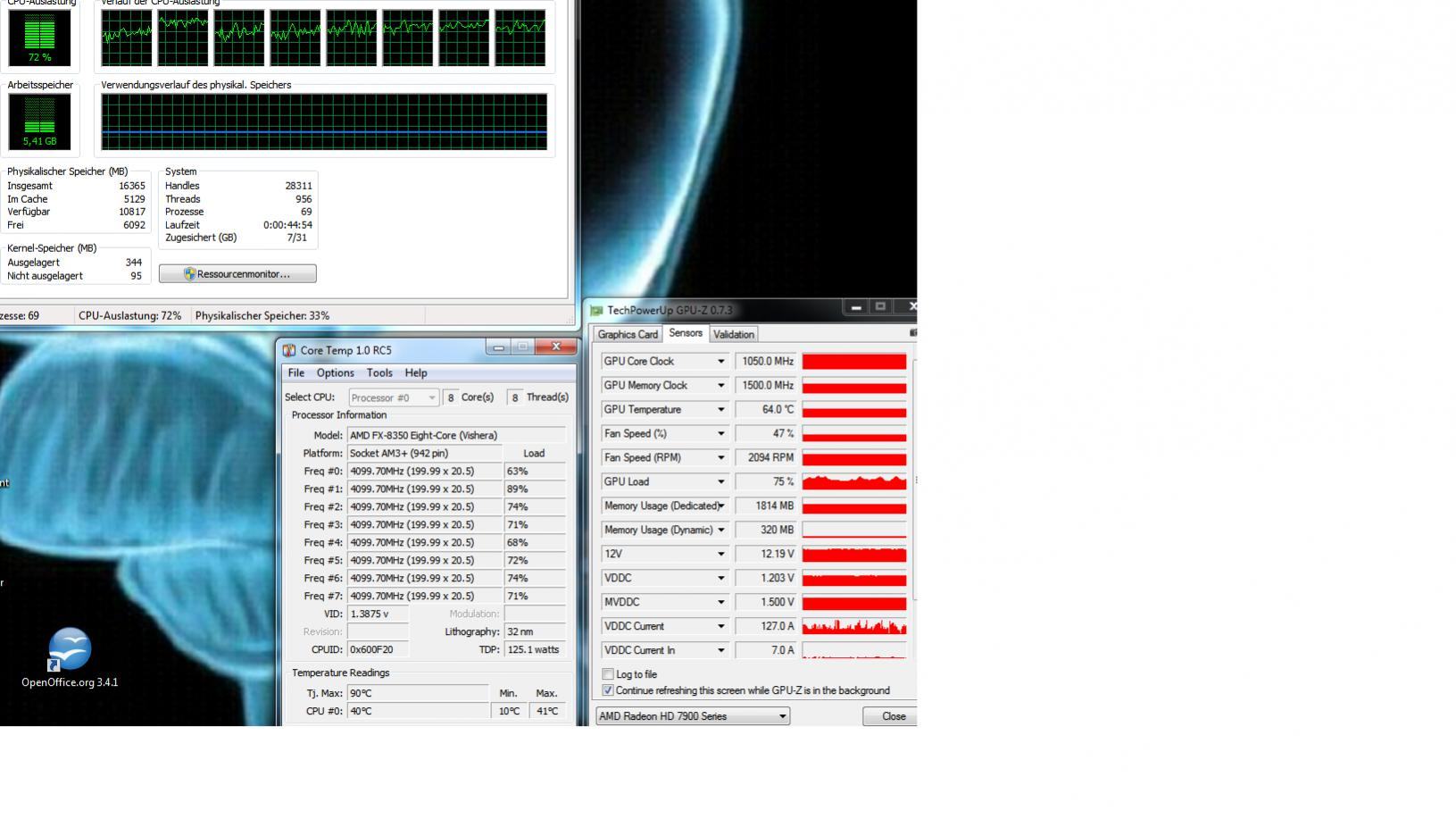
Task: Click the GPU Load history graph
Action: [854, 482]
